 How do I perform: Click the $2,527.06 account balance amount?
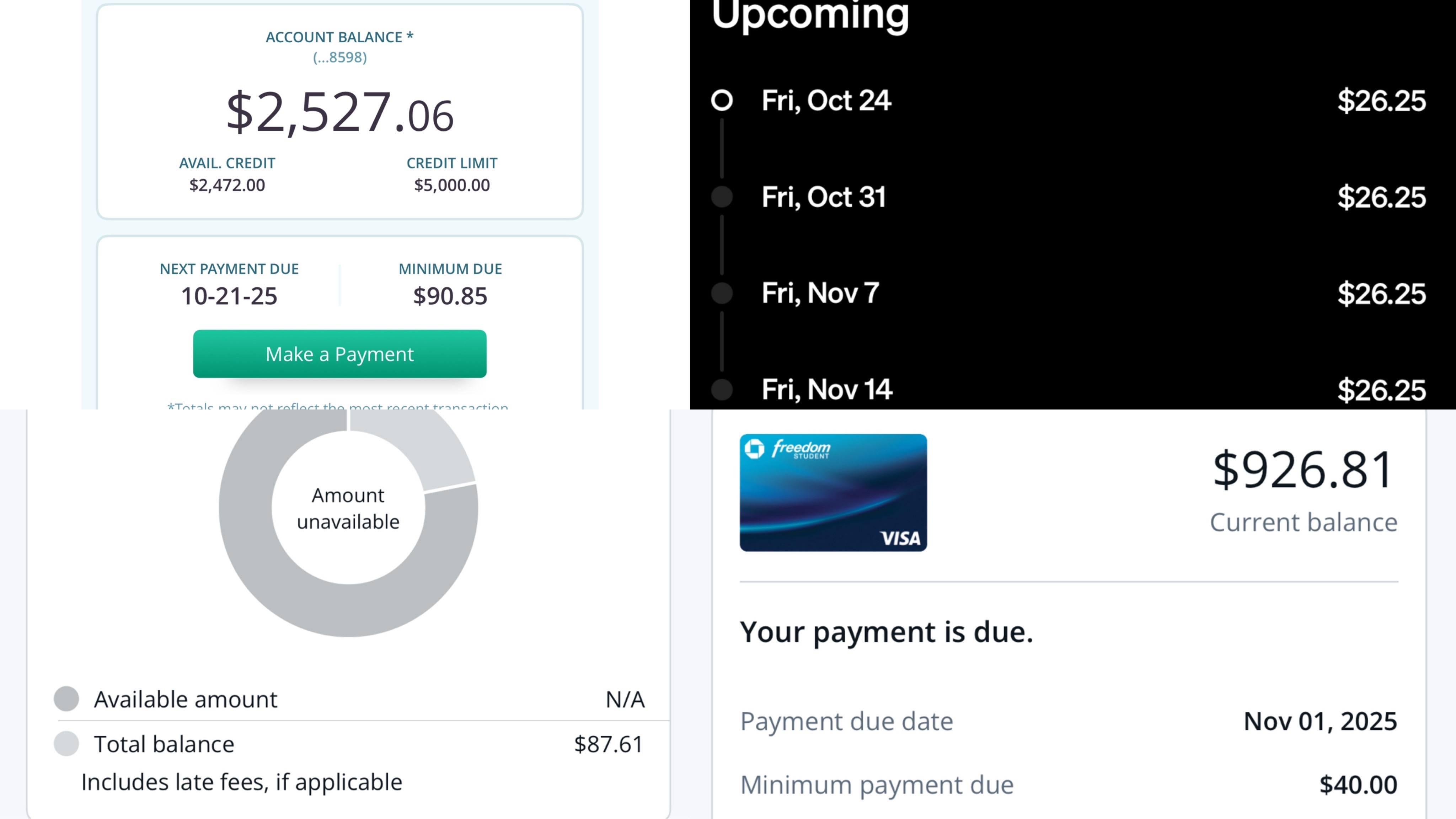340,113
